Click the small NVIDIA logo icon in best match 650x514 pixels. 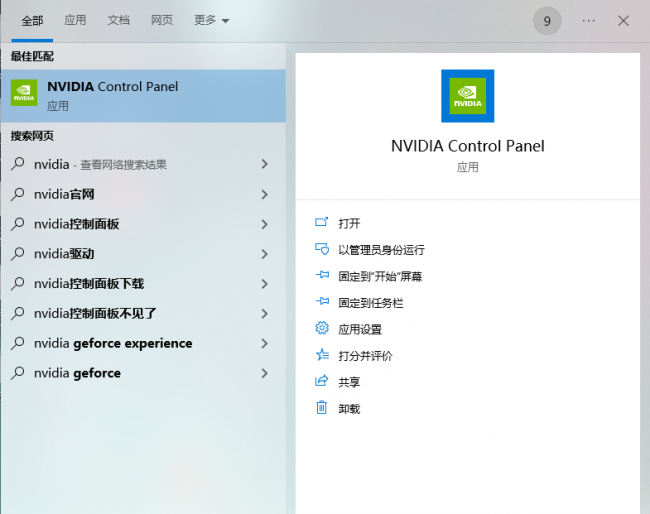click(24, 93)
